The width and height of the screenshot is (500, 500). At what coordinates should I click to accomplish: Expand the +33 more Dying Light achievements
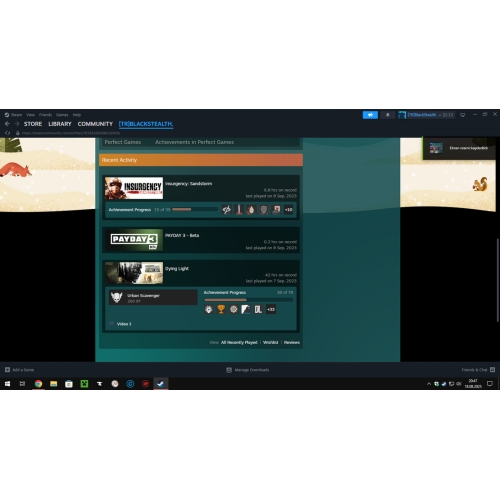(x=271, y=309)
